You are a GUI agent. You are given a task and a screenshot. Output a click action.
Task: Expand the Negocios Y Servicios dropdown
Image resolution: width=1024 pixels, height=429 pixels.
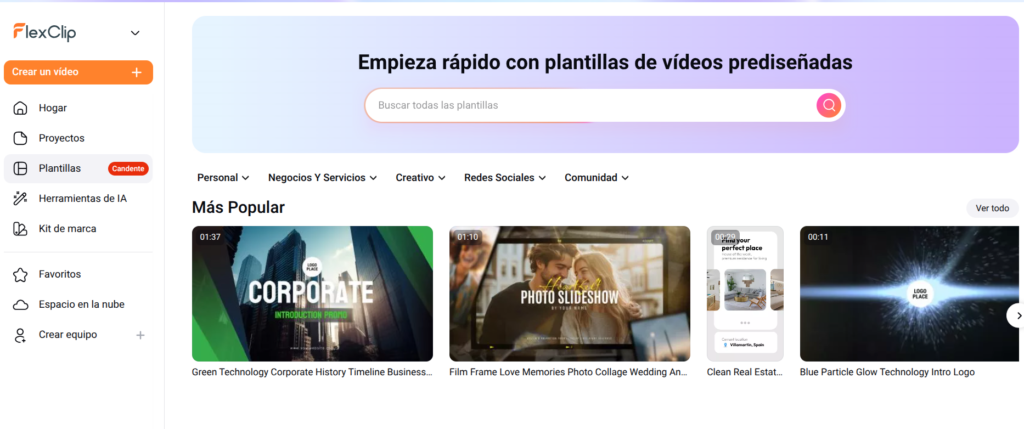[x=323, y=178]
